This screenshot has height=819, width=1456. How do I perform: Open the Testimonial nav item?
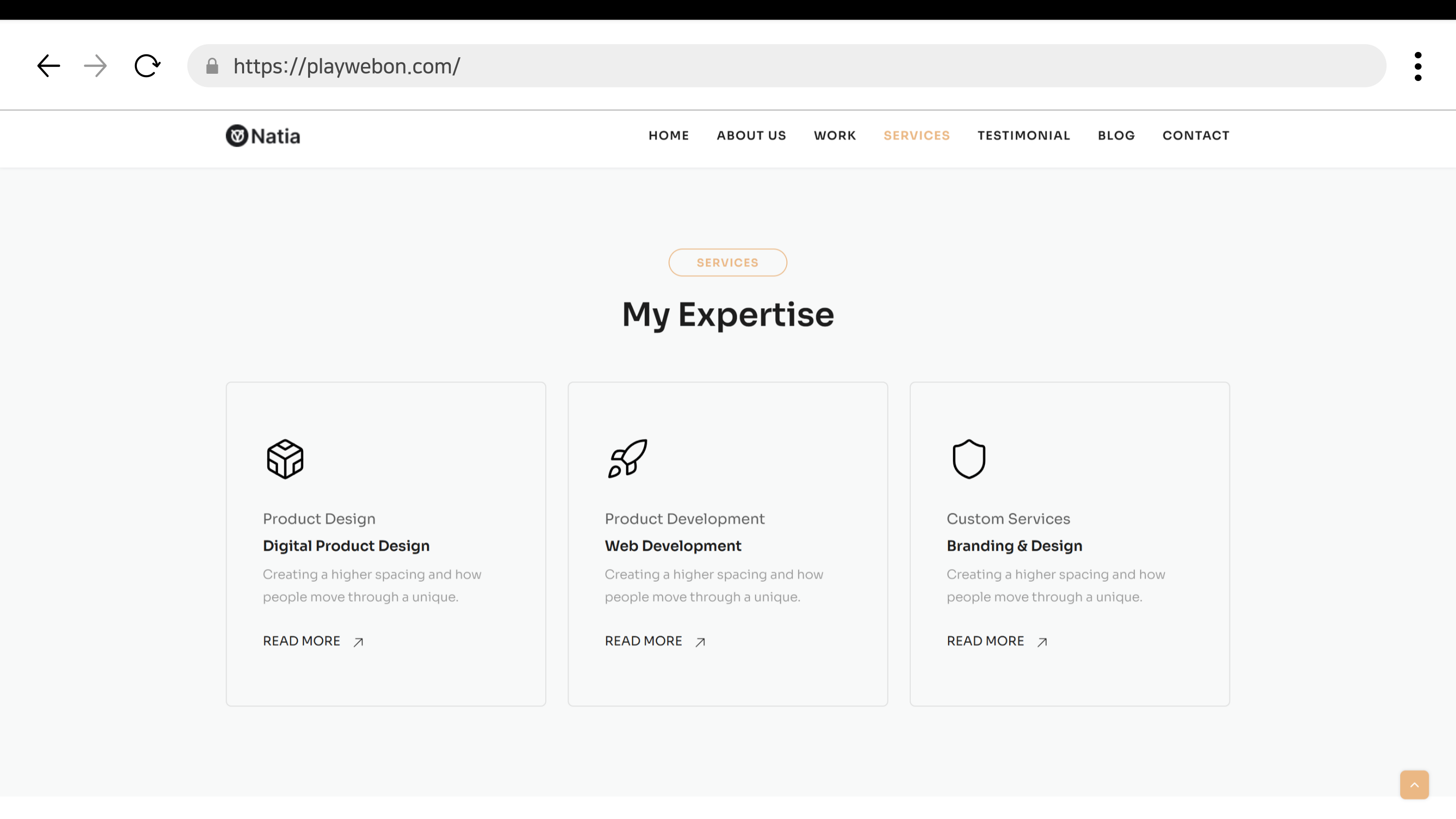pyautogui.click(x=1024, y=136)
